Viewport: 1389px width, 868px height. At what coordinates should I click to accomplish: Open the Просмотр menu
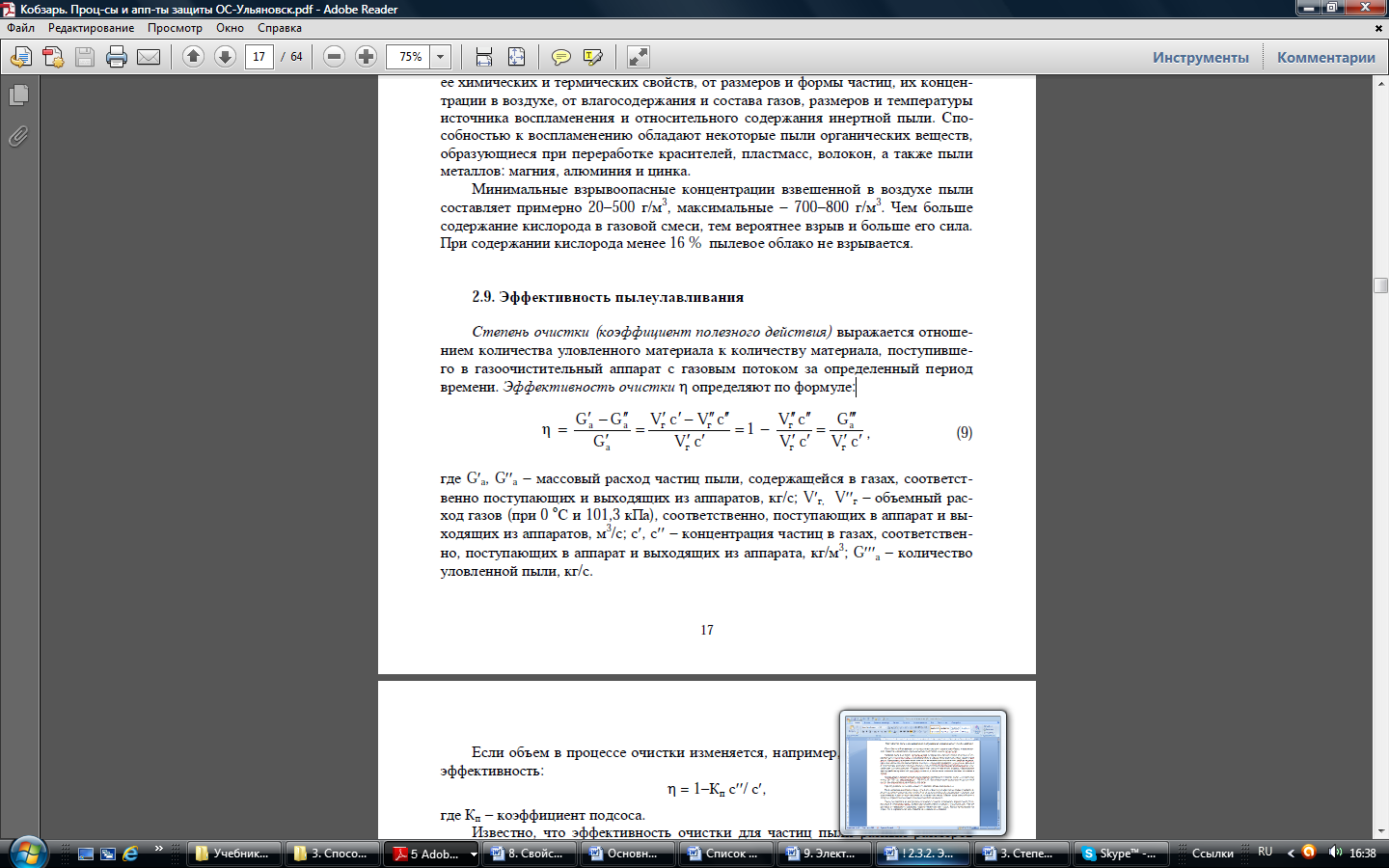pos(175,28)
